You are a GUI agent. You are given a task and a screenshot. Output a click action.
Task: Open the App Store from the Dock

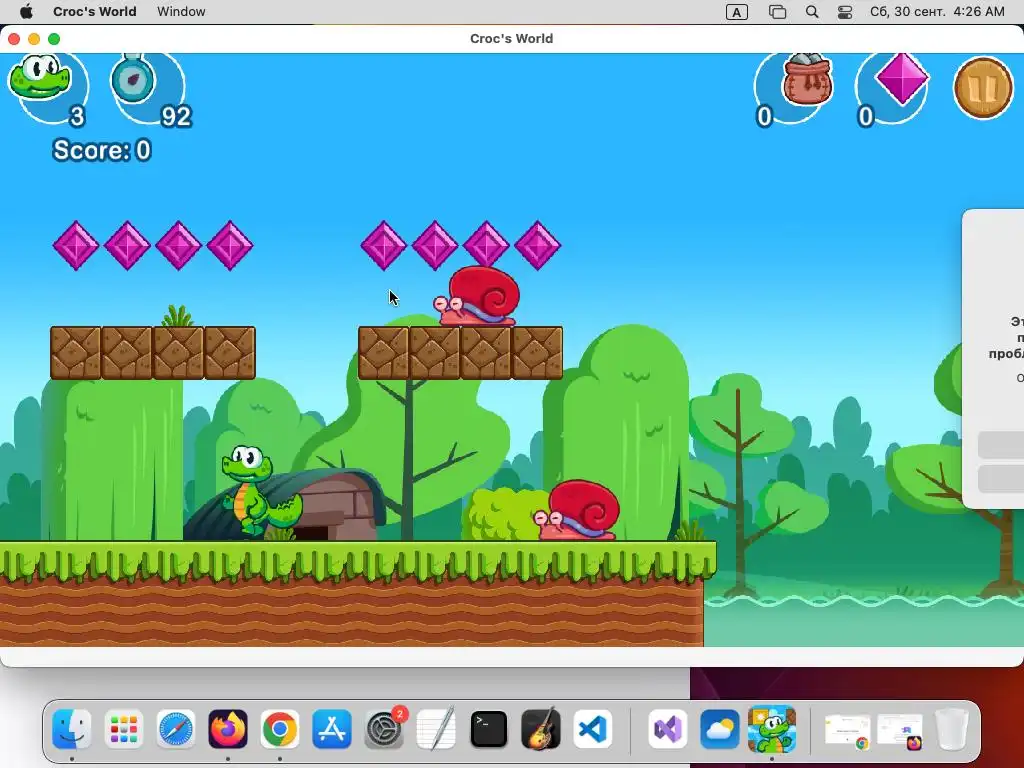(x=332, y=729)
